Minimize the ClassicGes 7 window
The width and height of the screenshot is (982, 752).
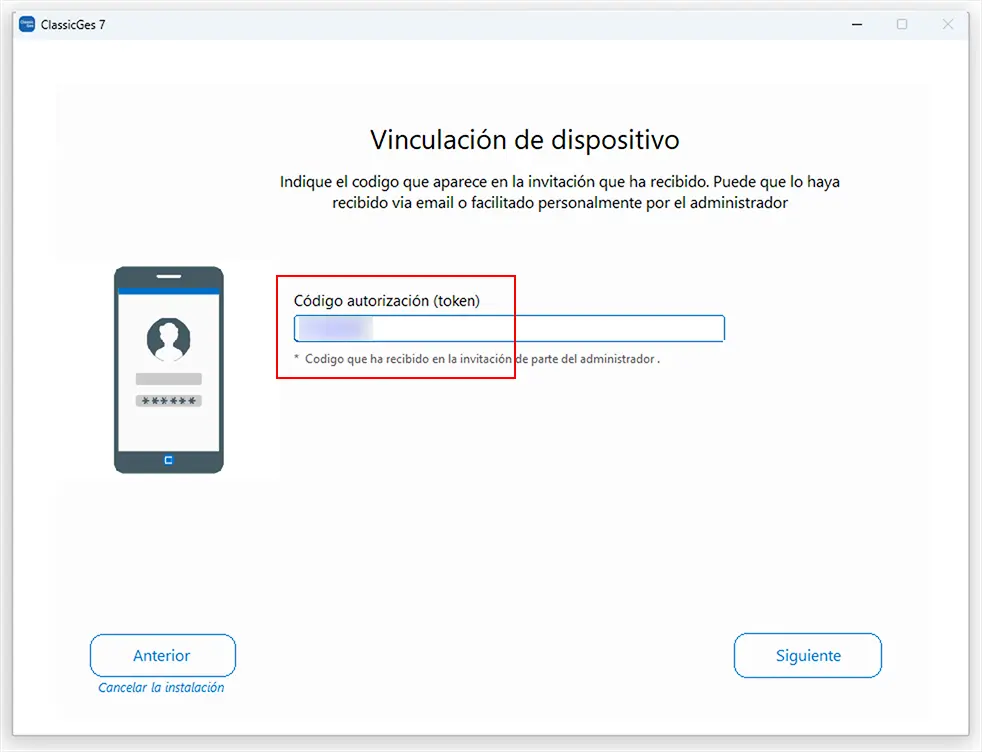tap(857, 24)
